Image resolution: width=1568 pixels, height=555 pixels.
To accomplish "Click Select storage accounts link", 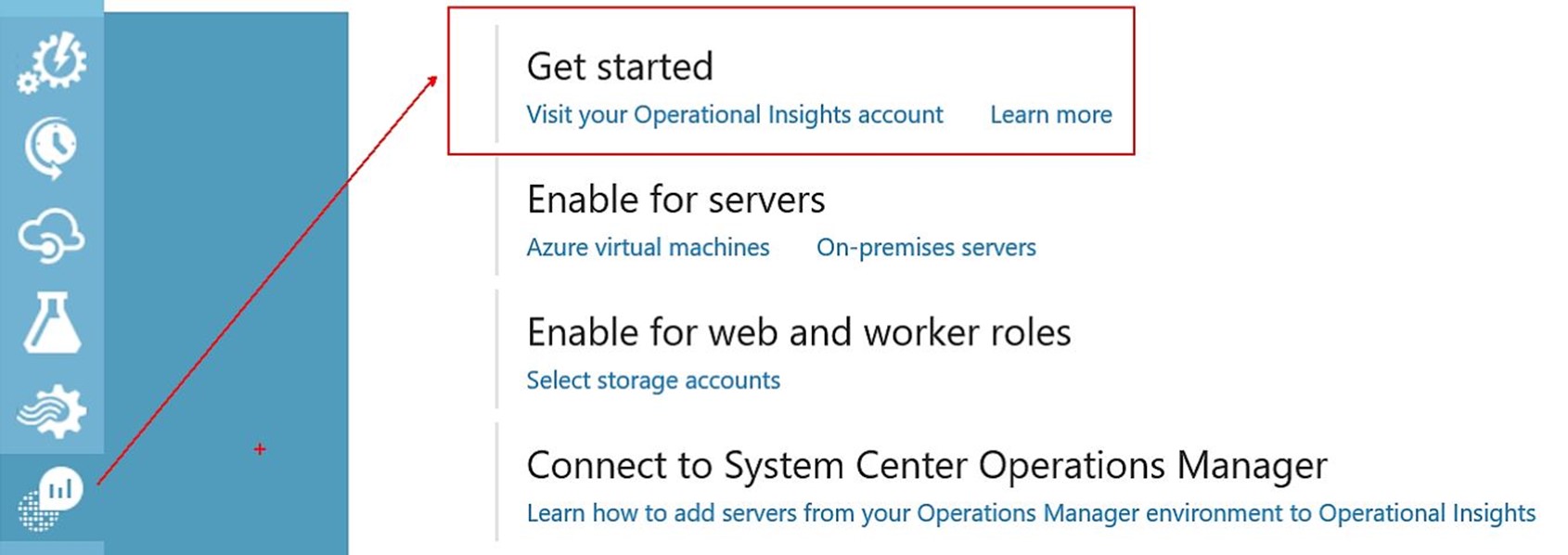I will tap(653, 381).
